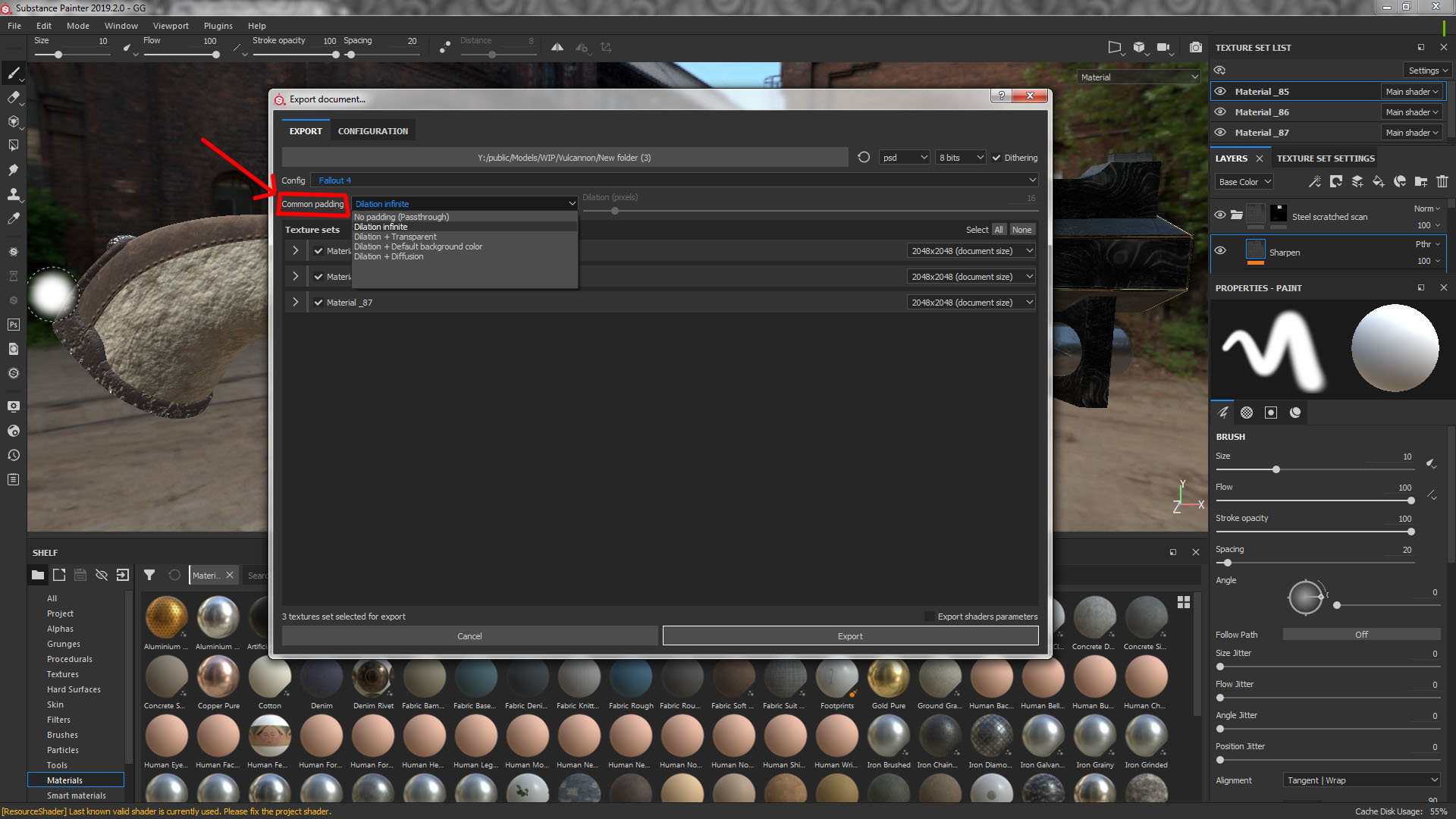Add a fill layer with bucket icon

tap(1379, 182)
